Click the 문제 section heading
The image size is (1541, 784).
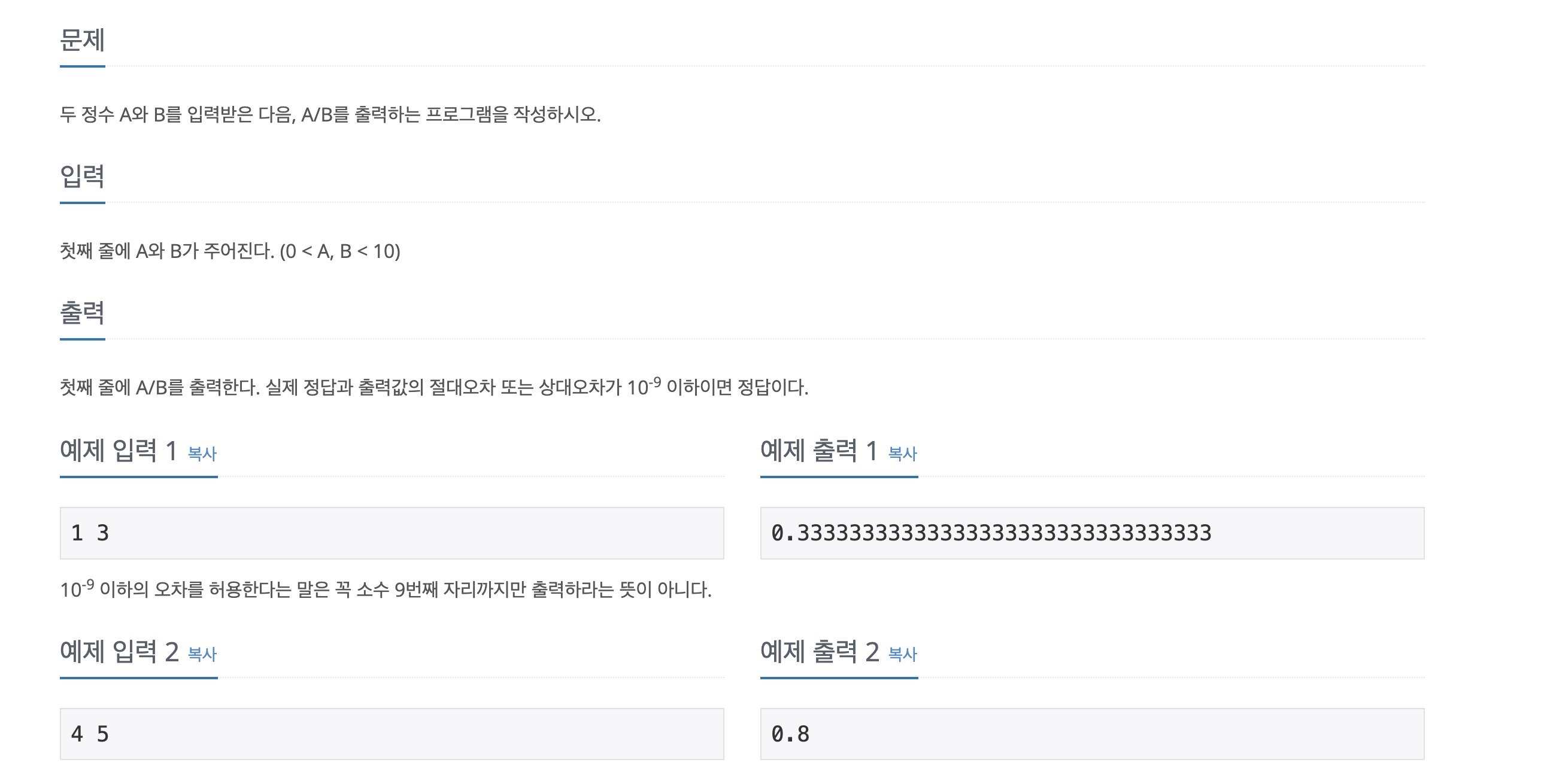(83, 40)
